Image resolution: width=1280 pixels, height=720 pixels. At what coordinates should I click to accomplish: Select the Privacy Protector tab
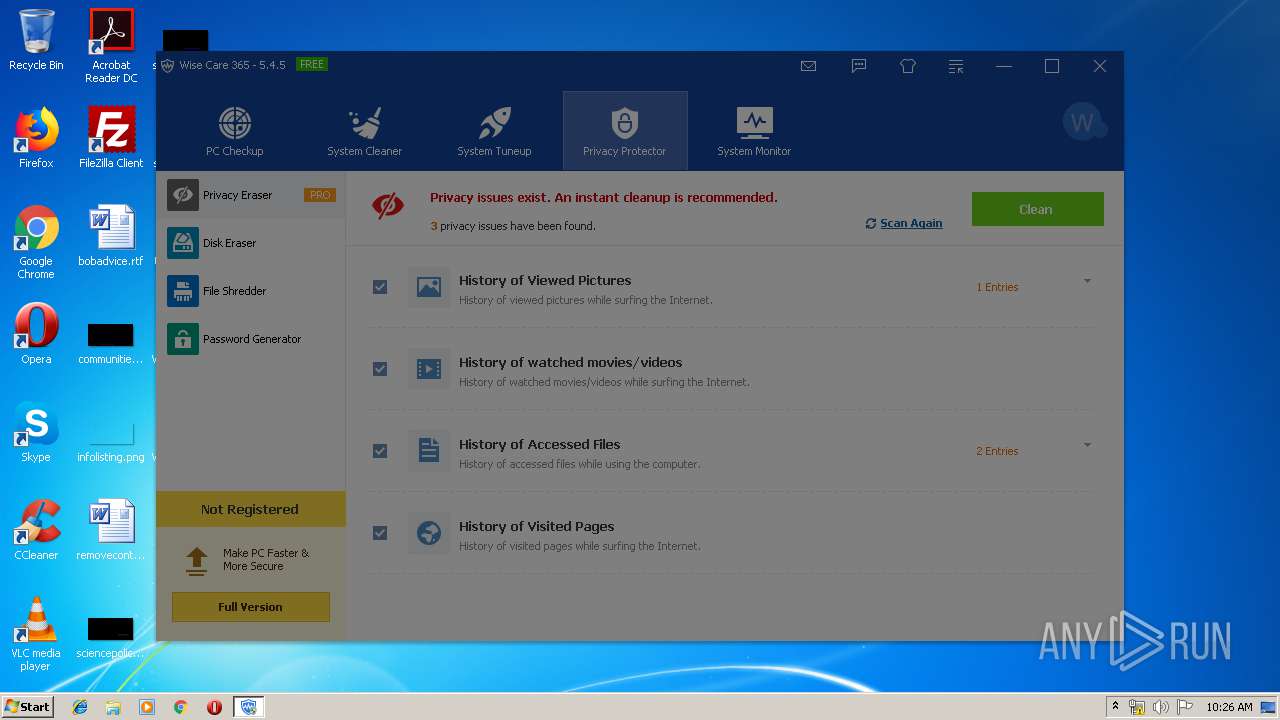pyautogui.click(x=625, y=131)
